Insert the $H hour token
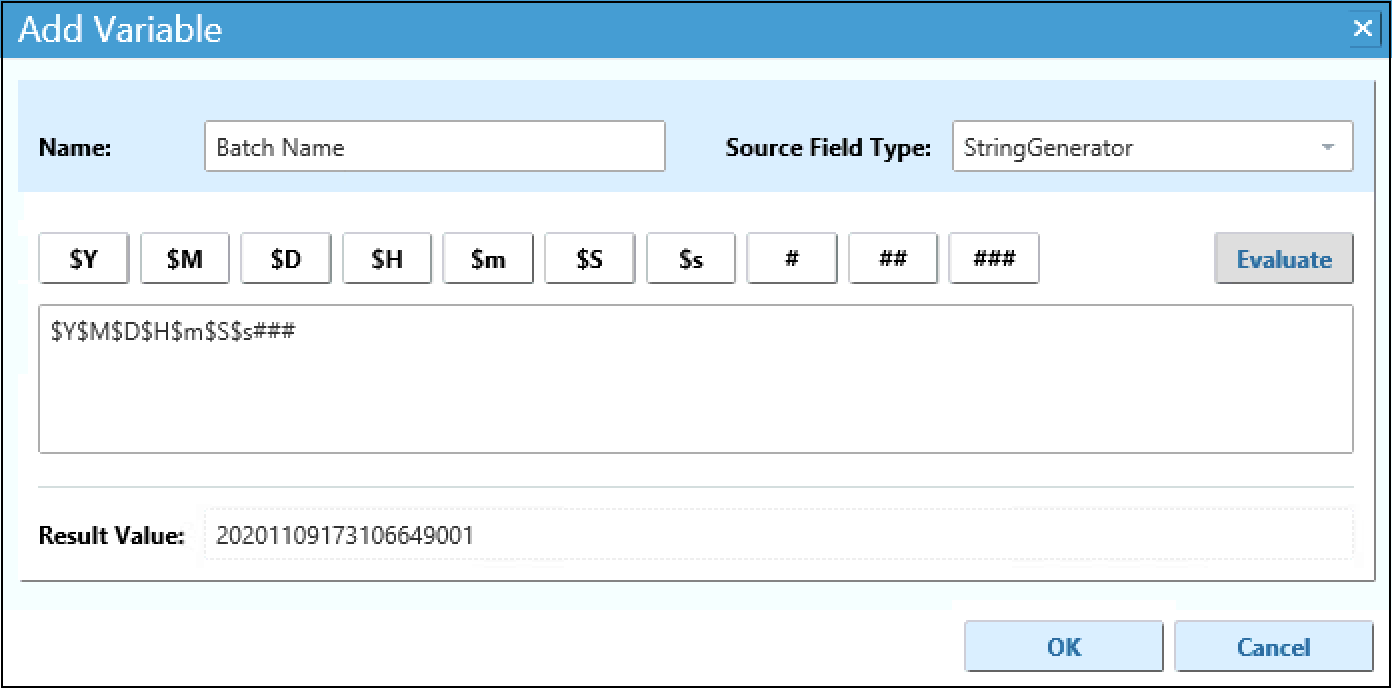Image resolution: width=1392 pixels, height=690 pixels. pyautogui.click(x=387, y=259)
